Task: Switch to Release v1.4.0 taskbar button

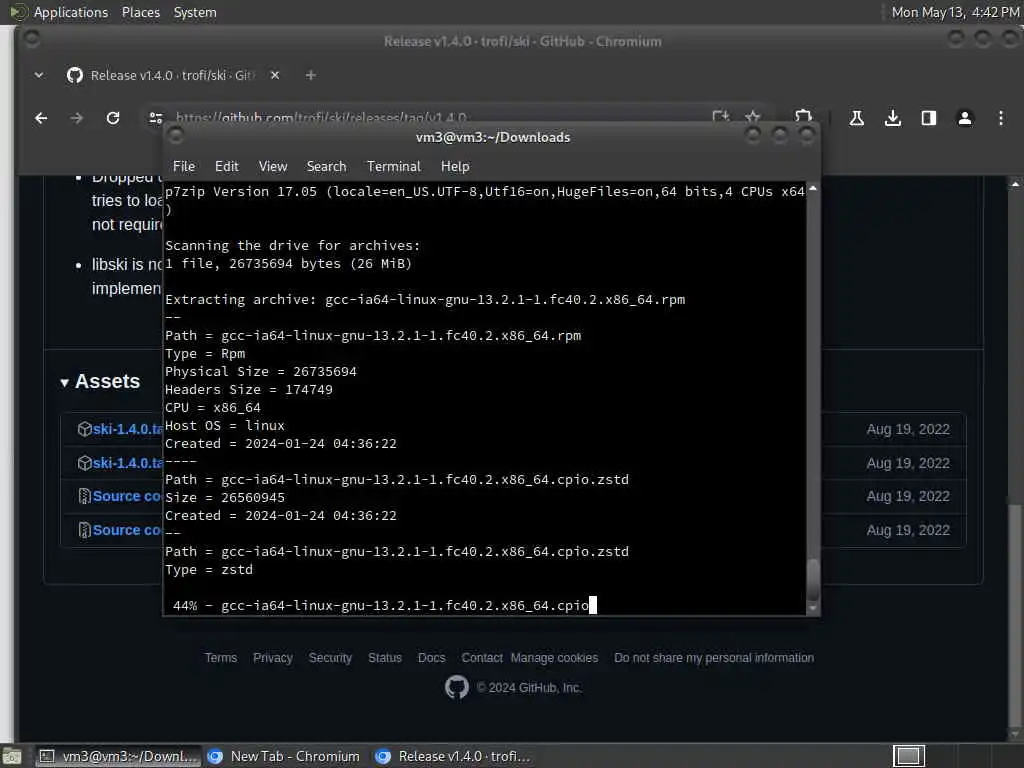Action: 454,756
